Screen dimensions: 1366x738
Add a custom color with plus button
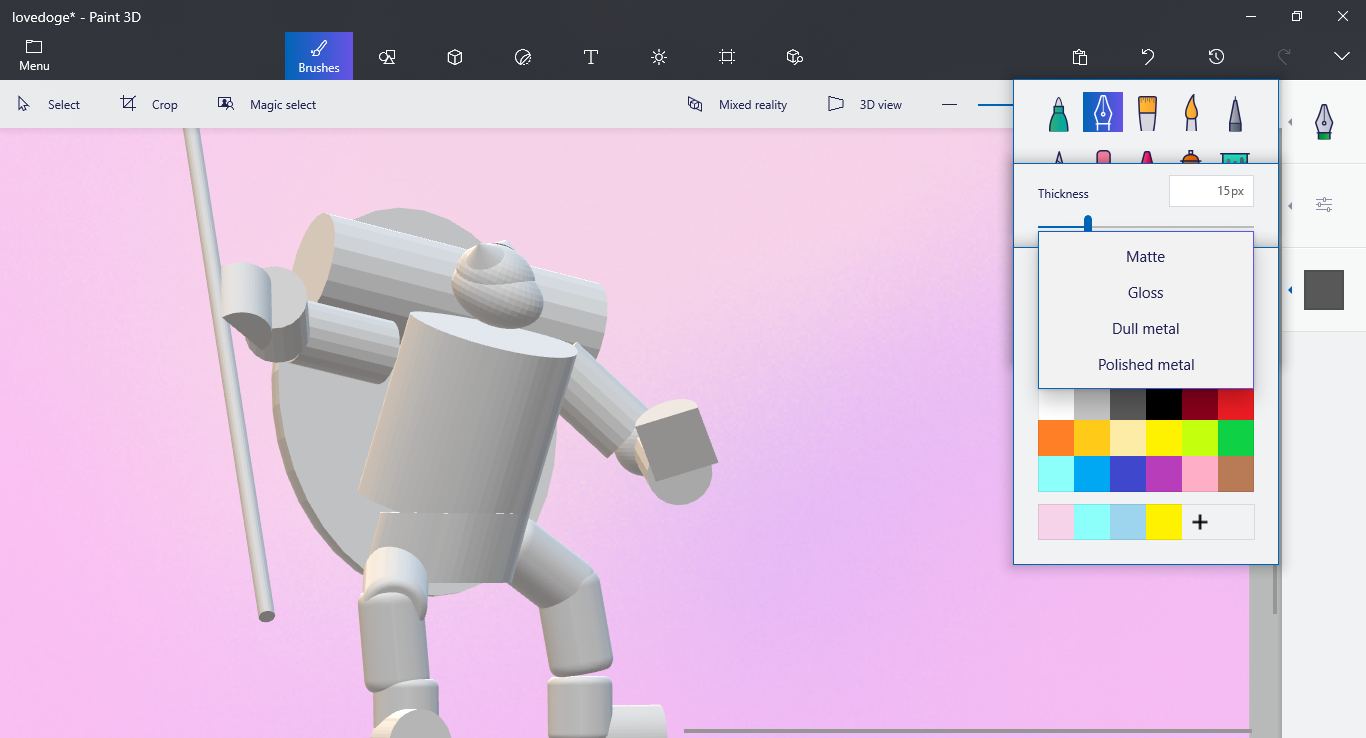tap(1200, 522)
